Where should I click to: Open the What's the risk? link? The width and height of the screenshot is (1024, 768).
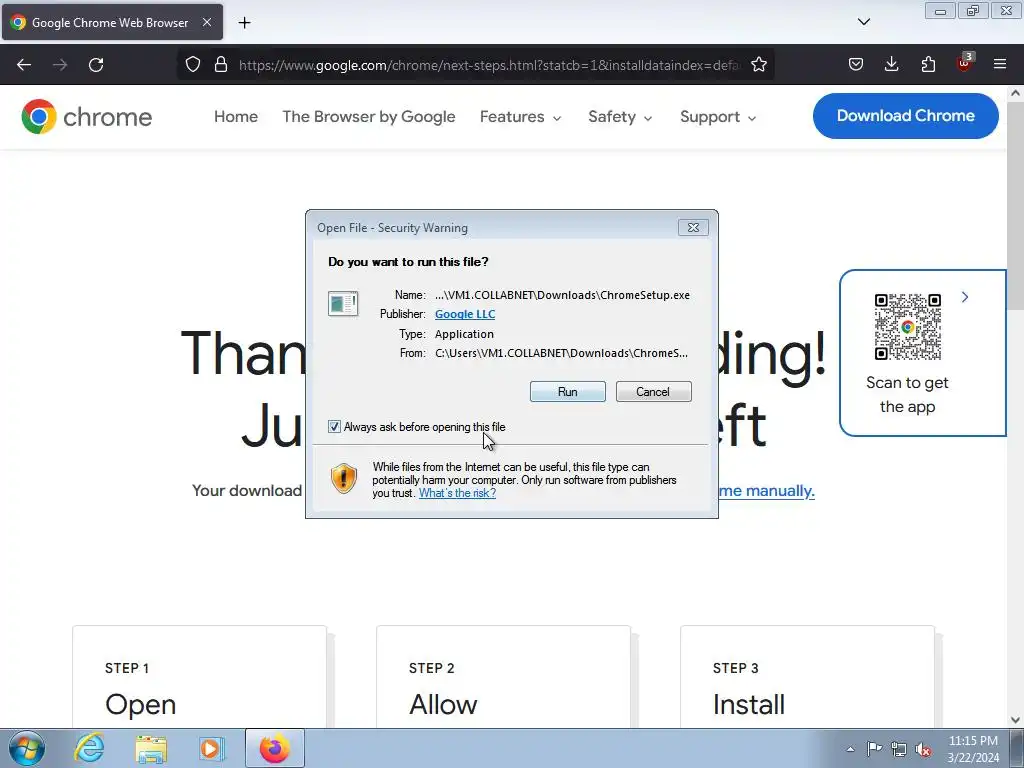point(457,493)
